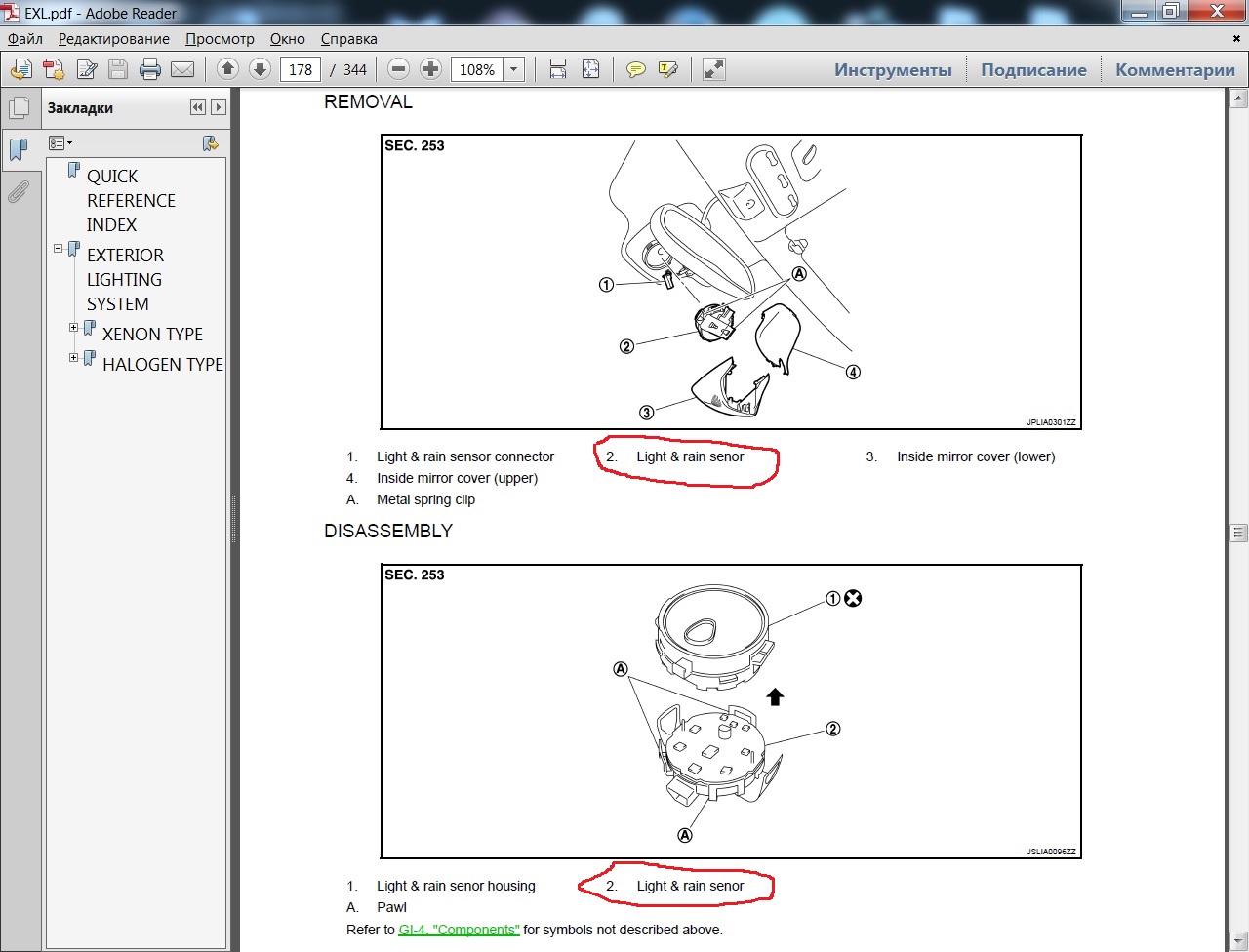Click the page number input field

pos(301,69)
